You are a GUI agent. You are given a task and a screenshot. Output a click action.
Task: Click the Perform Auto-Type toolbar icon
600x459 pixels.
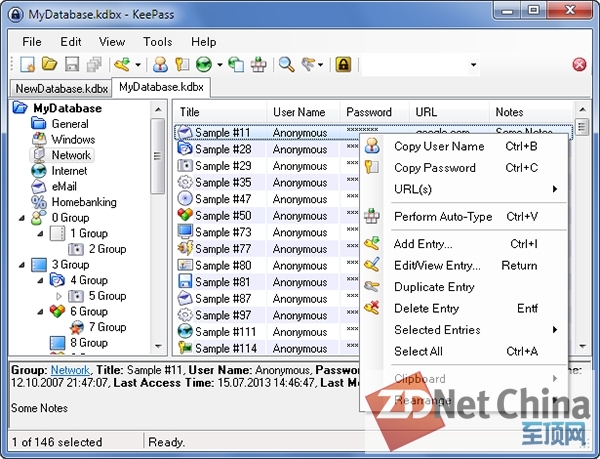pyautogui.click(x=258, y=64)
